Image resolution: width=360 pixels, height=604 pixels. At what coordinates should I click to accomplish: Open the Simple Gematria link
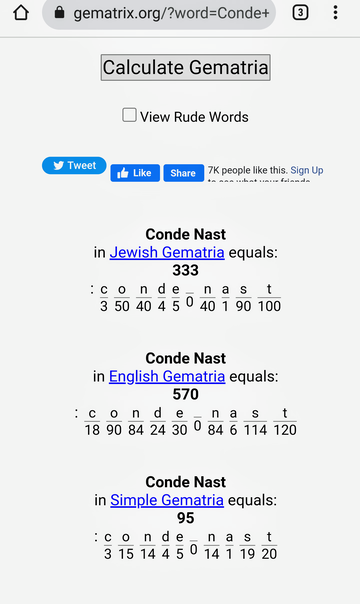(x=167, y=500)
